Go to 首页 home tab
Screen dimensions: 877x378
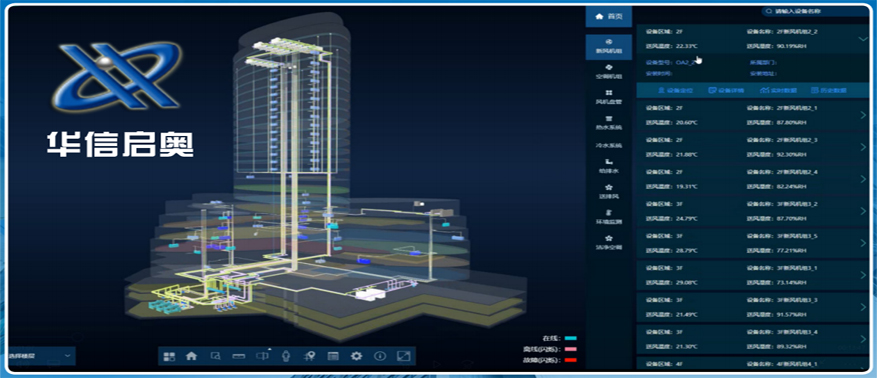[x=609, y=17]
